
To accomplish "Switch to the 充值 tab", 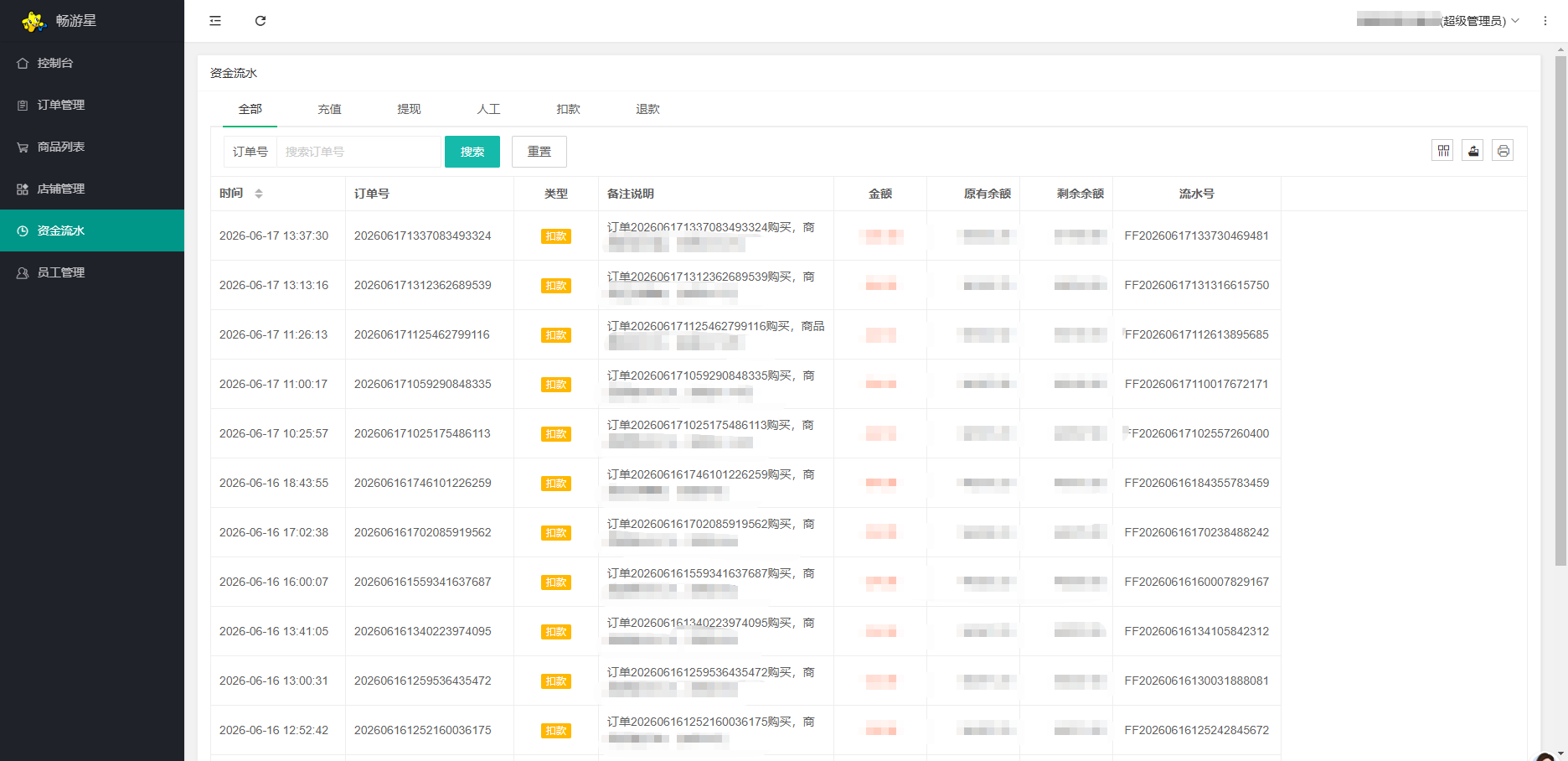I will click(329, 109).
